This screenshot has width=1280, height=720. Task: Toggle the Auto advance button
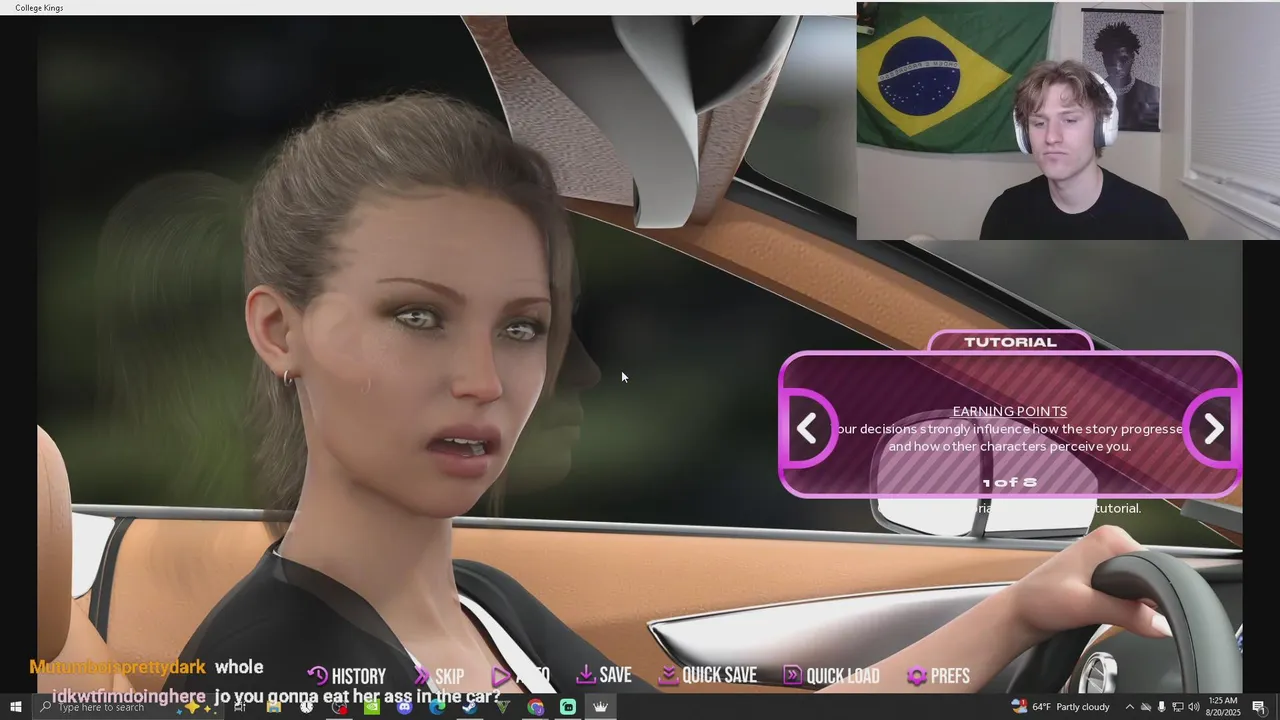520,676
